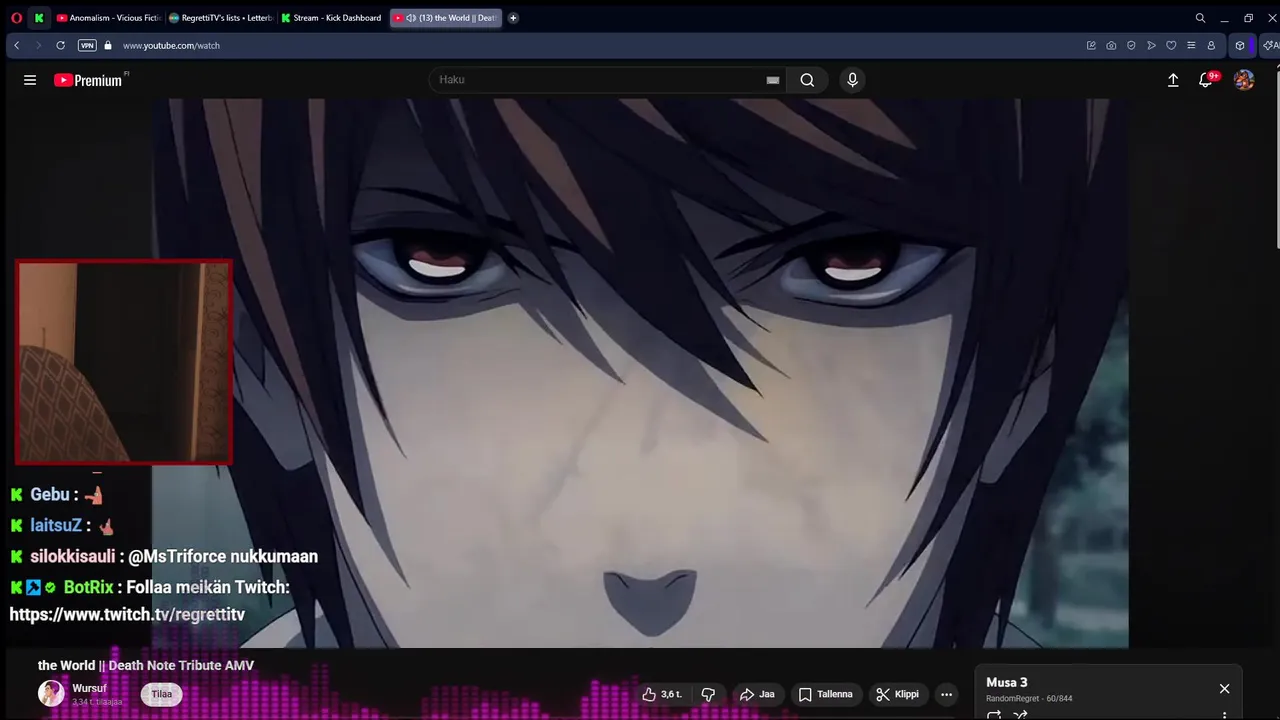Create a clip with Klippi
Image resolution: width=1280 pixels, height=720 pixels.
[898, 694]
